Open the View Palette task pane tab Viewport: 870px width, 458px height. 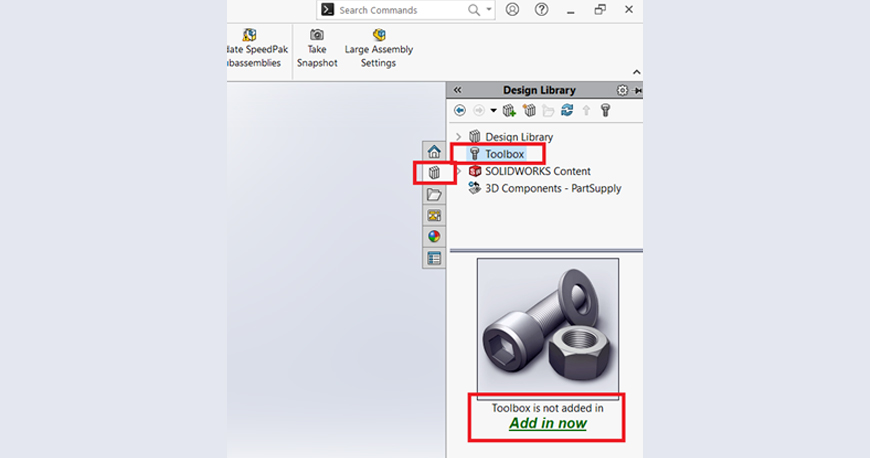pyautogui.click(x=434, y=215)
